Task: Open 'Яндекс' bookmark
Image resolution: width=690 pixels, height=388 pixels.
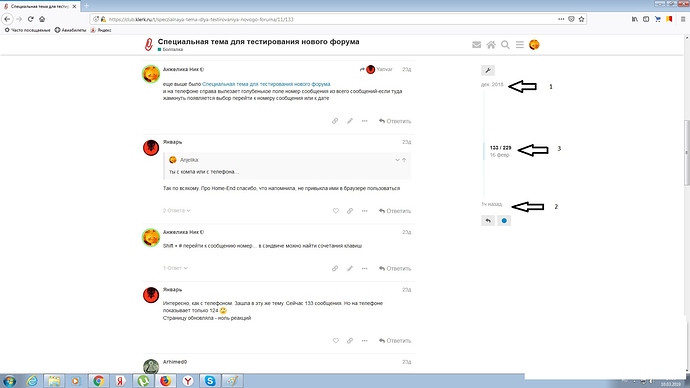Action: point(101,30)
